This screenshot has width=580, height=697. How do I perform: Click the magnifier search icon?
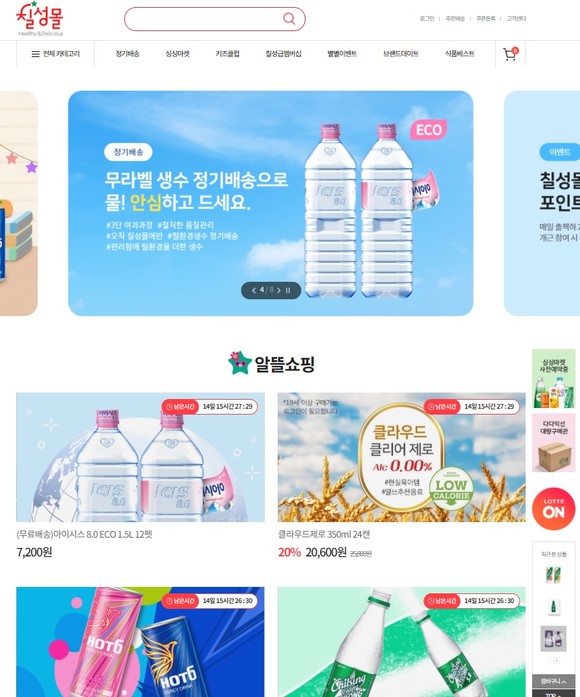[x=289, y=19]
